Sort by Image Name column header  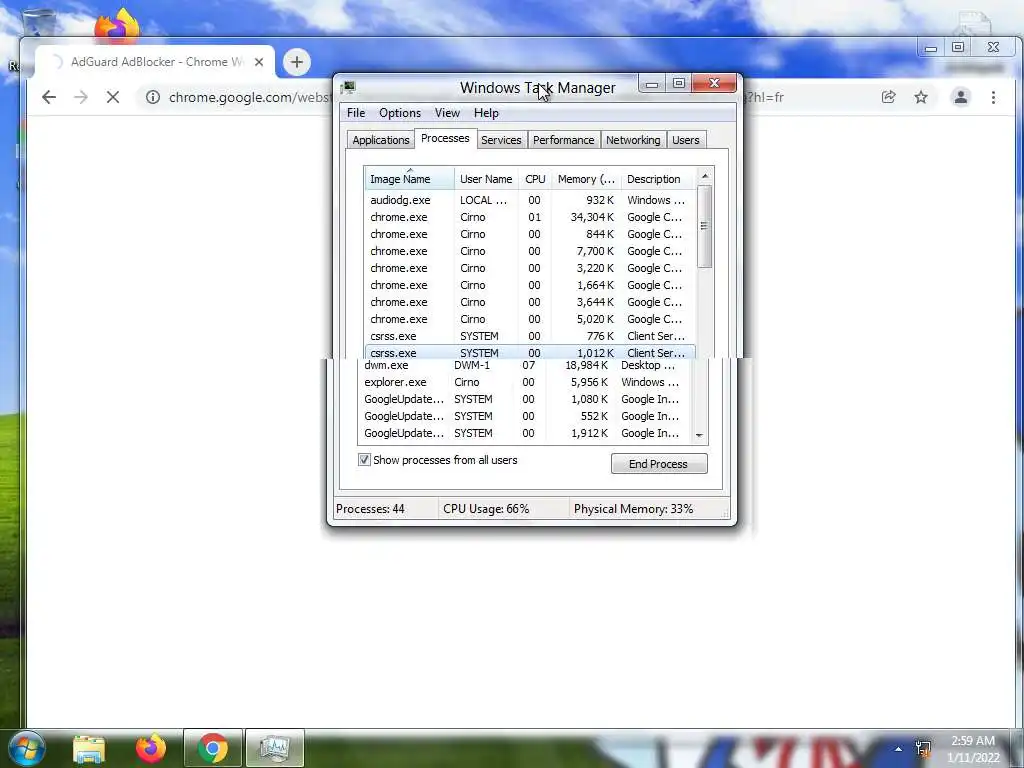409,179
